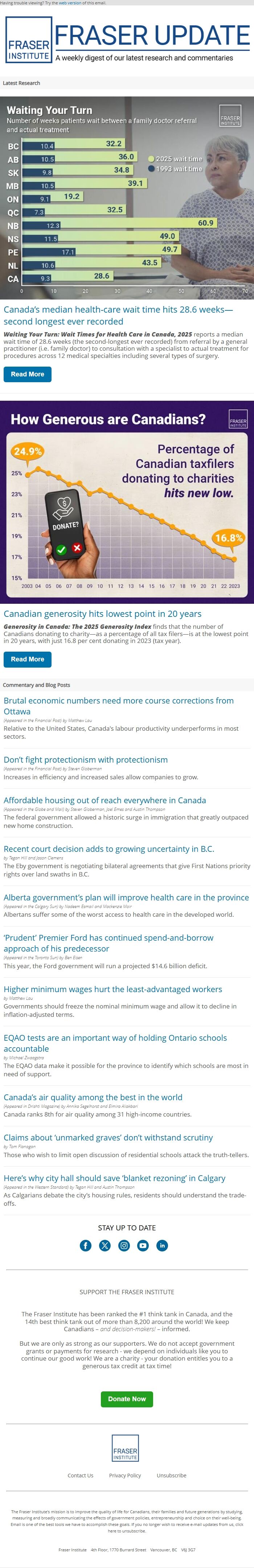Open the How Generous are Canadians graphic
Screen dimensions: 254x1568
pos(127,502)
